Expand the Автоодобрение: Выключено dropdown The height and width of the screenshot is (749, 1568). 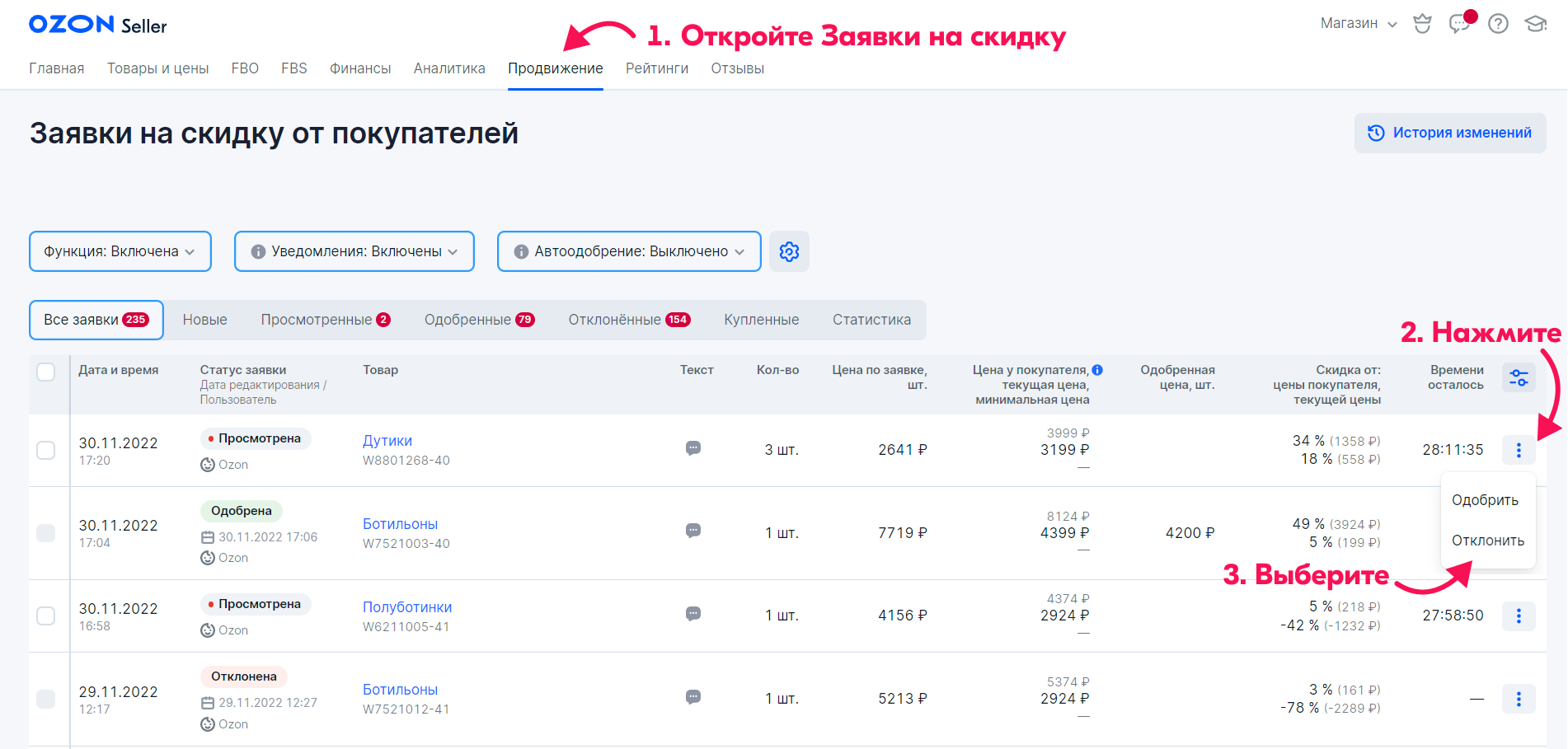click(x=629, y=251)
